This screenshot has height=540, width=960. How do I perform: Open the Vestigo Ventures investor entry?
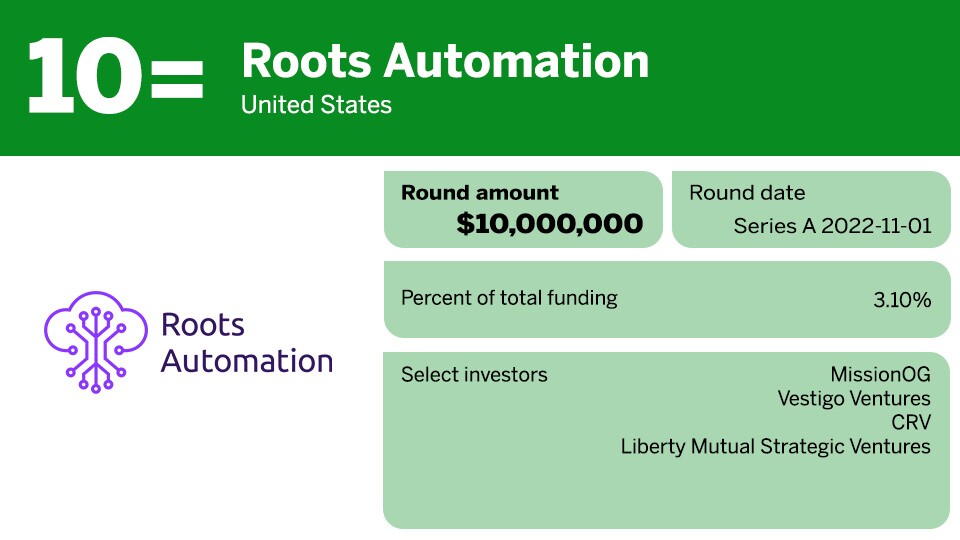coord(854,399)
